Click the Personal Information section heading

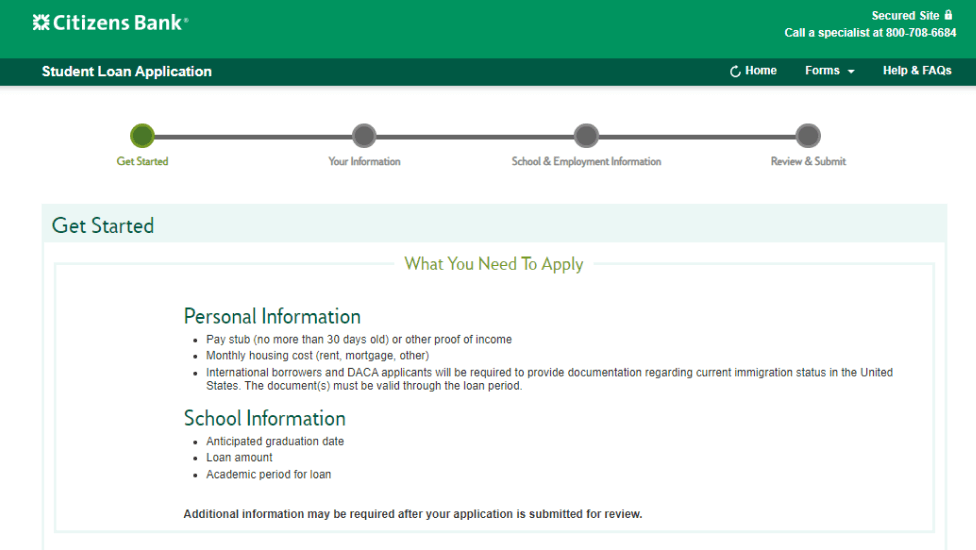272,316
